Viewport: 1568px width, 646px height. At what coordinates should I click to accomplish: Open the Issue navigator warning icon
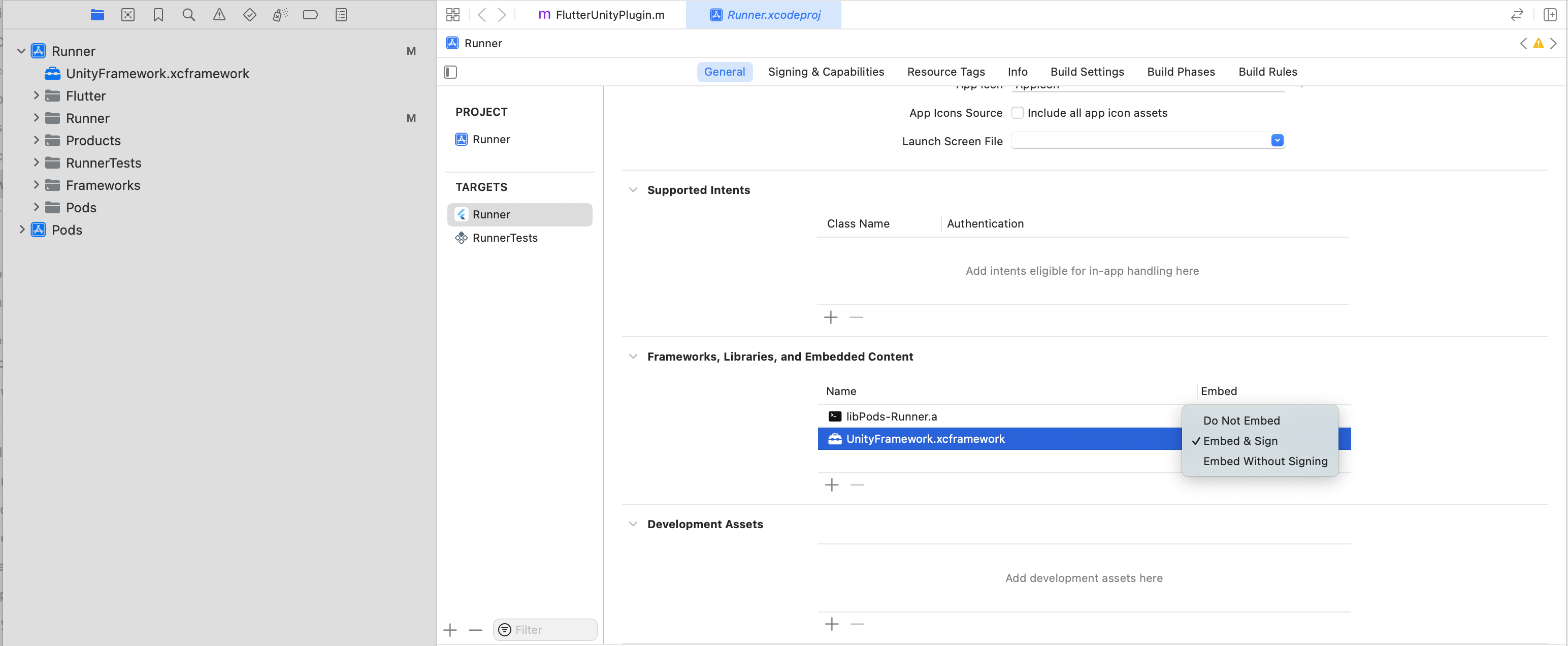pos(219,15)
